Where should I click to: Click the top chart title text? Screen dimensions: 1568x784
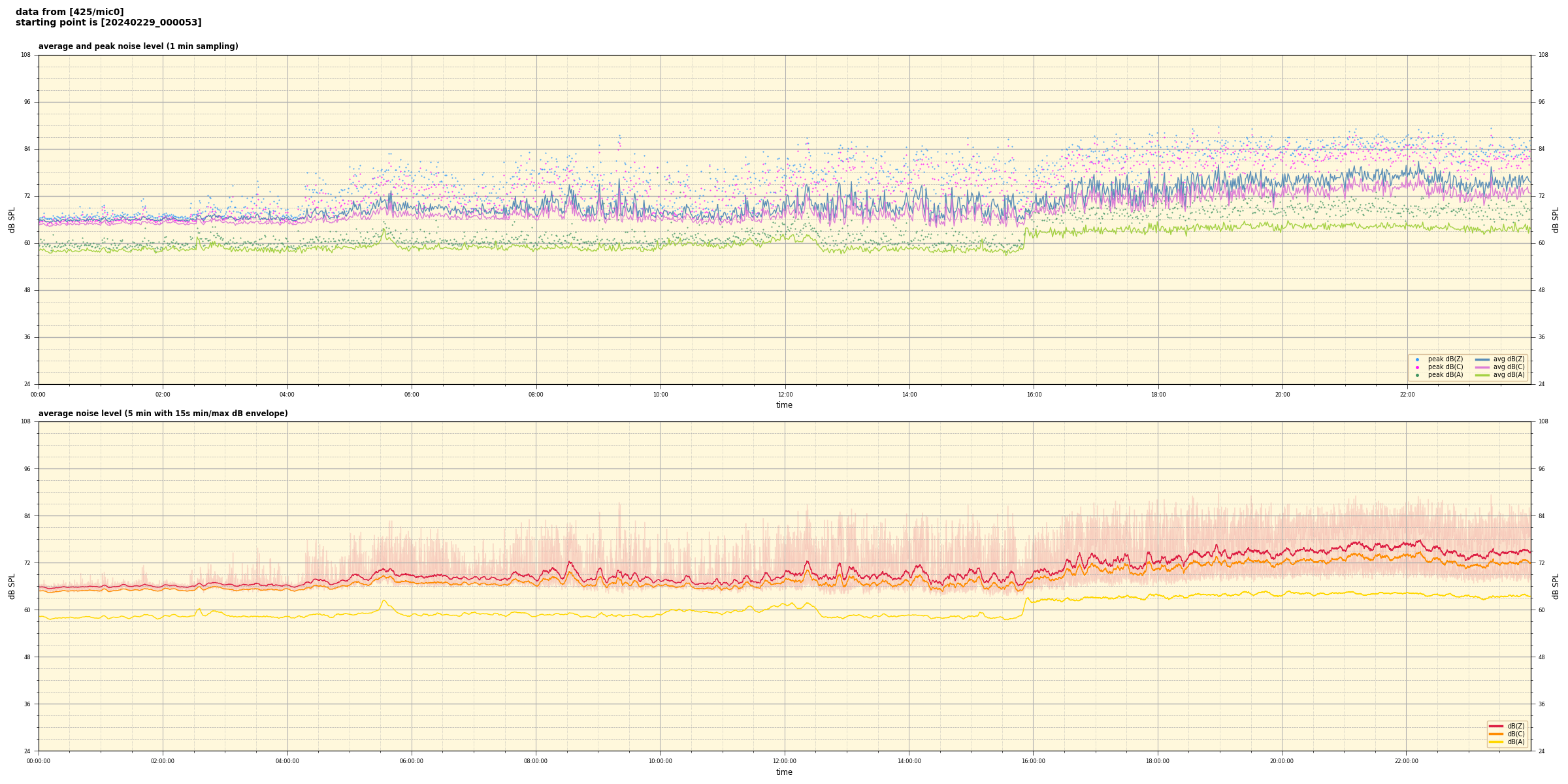138,46
